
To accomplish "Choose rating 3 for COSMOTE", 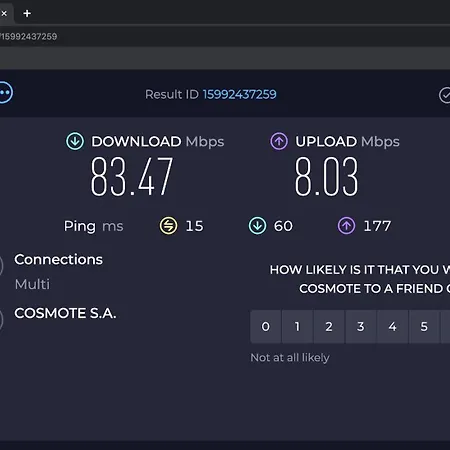I will click(361, 327).
